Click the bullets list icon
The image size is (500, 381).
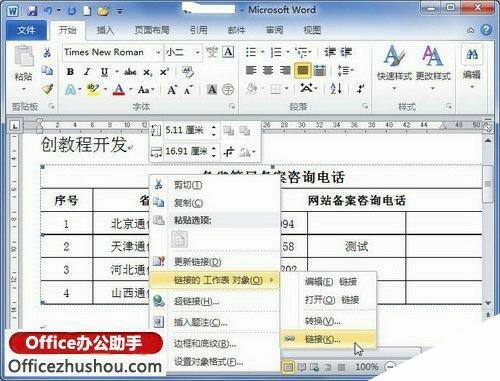[x=251, y=52]
